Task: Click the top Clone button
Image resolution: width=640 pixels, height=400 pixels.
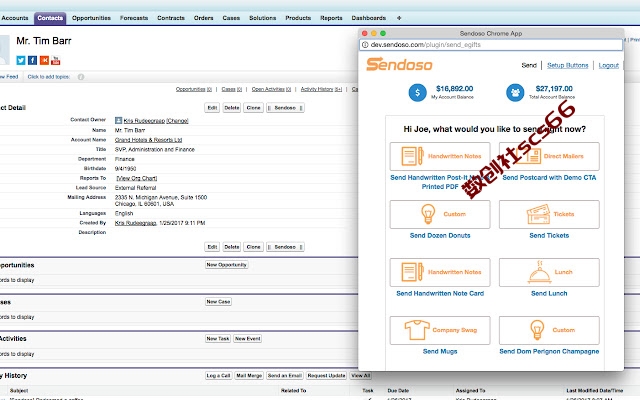Action: coord(253,108)
